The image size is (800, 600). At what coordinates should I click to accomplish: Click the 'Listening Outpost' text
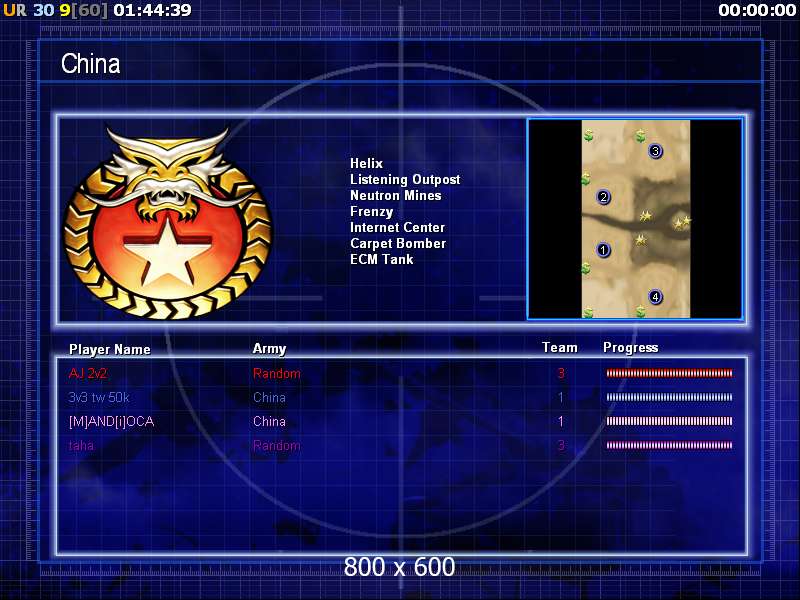click(405, 180)
